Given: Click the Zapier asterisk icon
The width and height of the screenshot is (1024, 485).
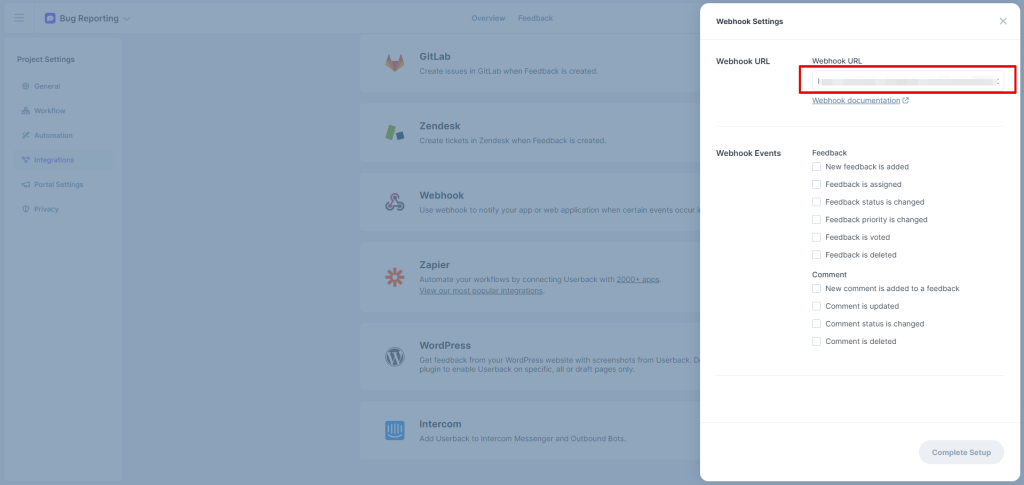Looking at the screenshot, I should pos(395,277).
